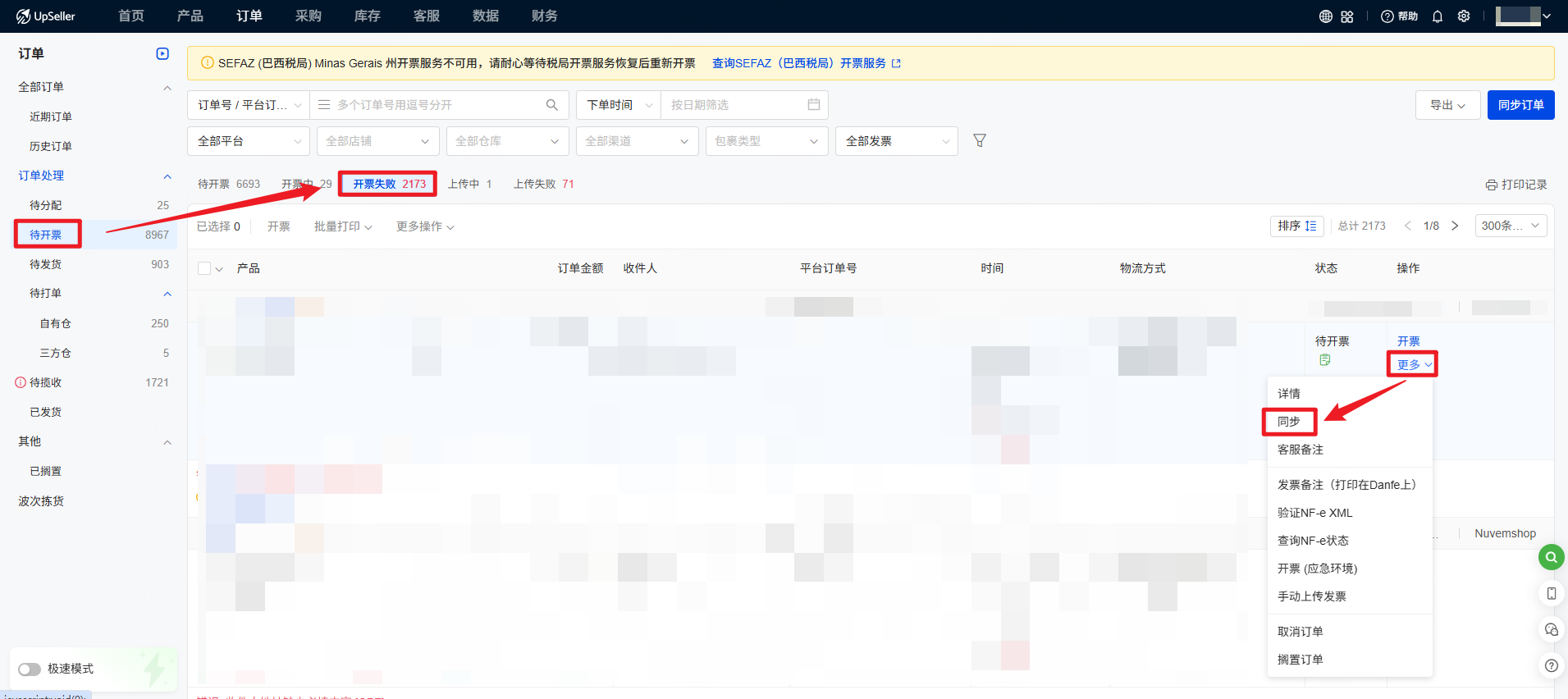
Task: Select 同步 from the more menu
Action: click(x=1289, y=422)
